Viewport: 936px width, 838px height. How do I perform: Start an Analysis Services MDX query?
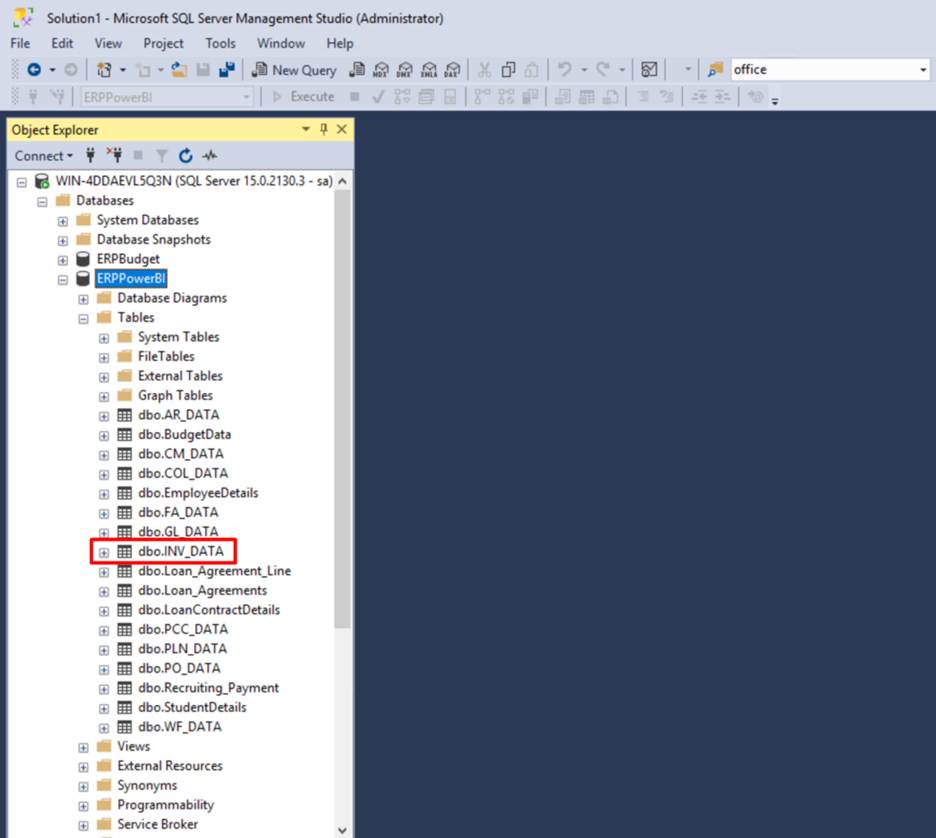tap(381, 70)
